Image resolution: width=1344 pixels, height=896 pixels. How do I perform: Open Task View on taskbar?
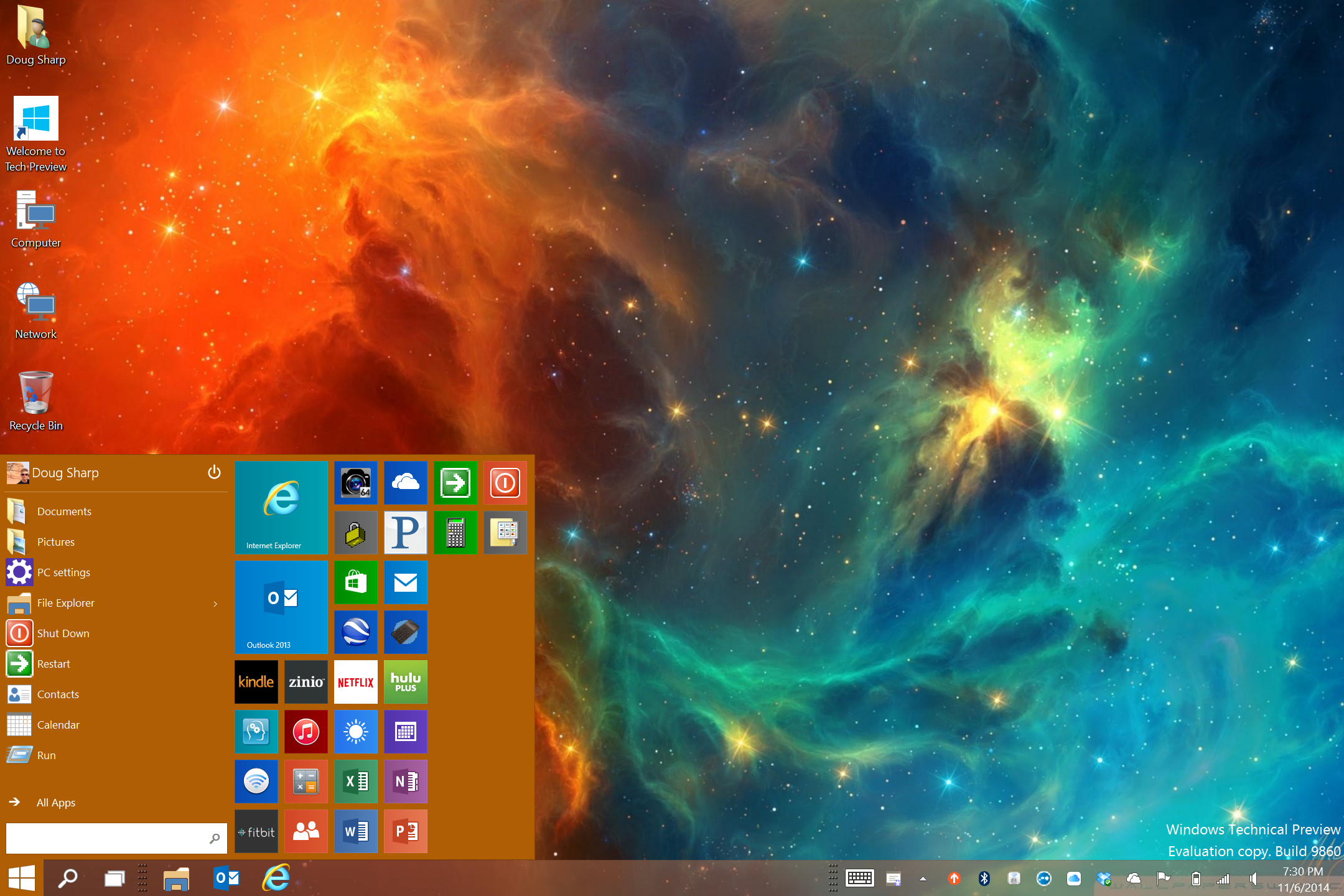pos(114,878)
